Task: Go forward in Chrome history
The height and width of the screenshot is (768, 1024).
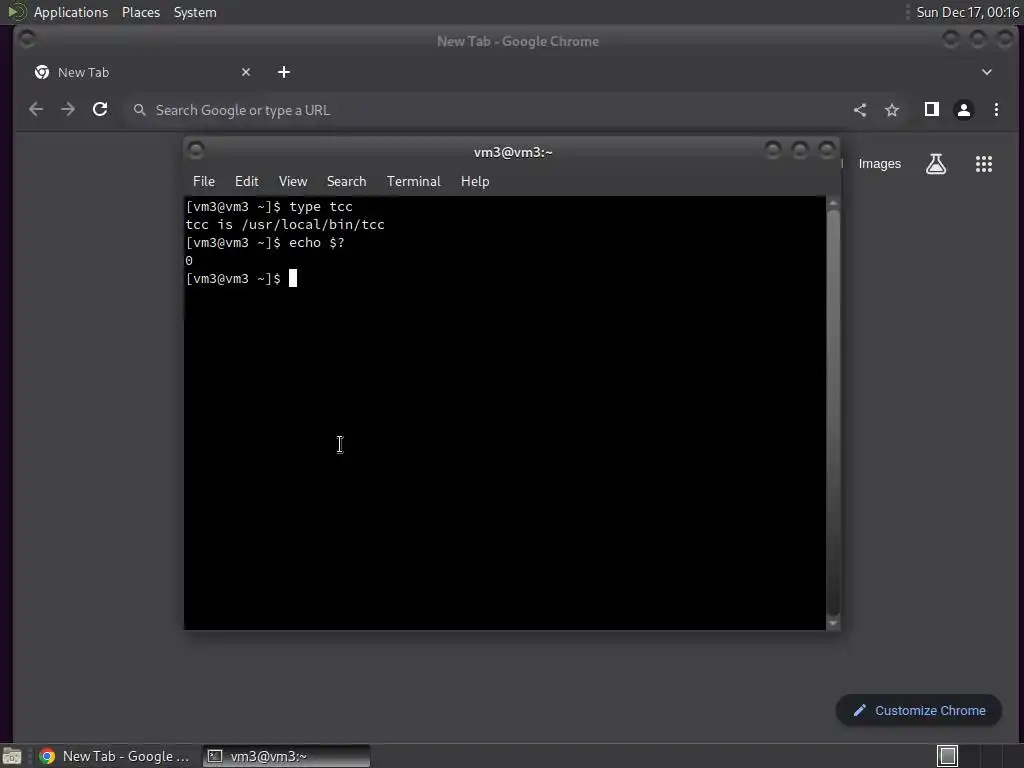Action: point(68,110)
